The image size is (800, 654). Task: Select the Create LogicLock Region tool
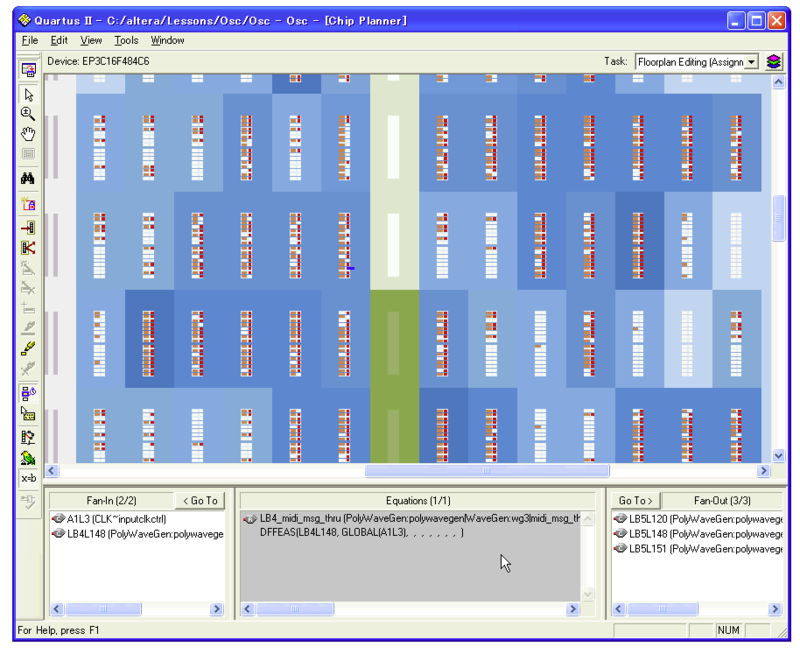pyautogui.click(x=28, y=204)
